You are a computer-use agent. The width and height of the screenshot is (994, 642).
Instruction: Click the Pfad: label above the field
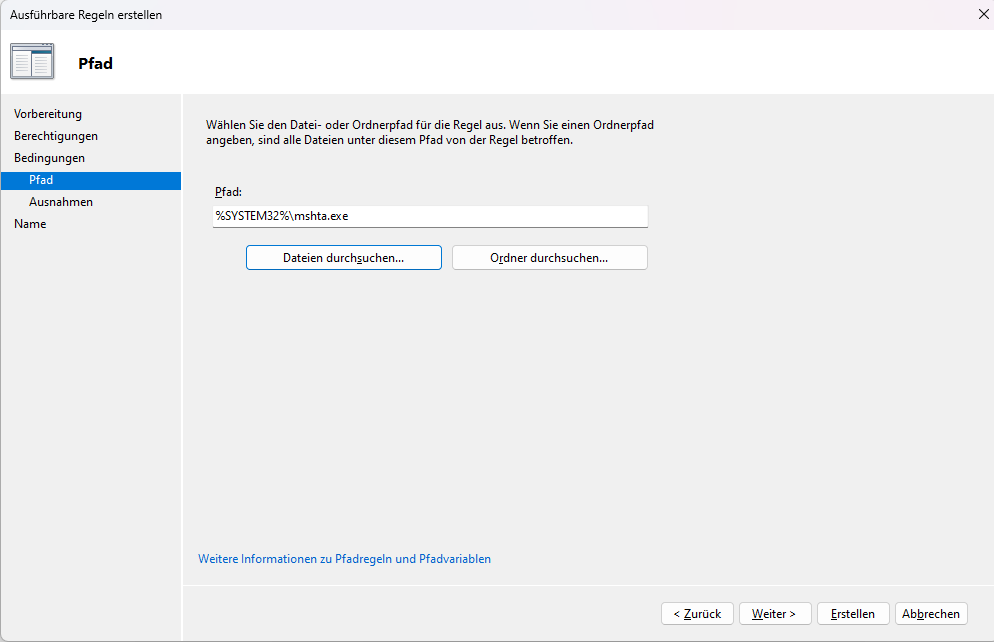tap(229, 191)
